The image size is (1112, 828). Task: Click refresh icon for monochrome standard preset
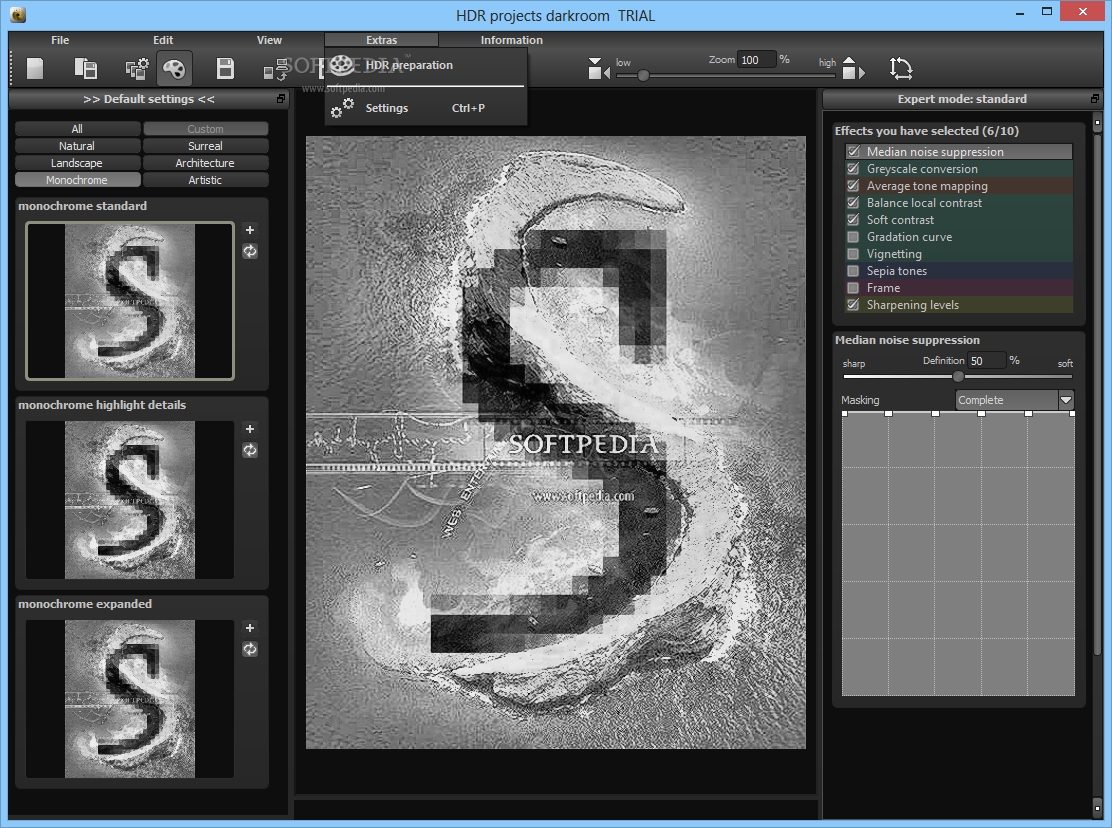click(x=250, y=251)
